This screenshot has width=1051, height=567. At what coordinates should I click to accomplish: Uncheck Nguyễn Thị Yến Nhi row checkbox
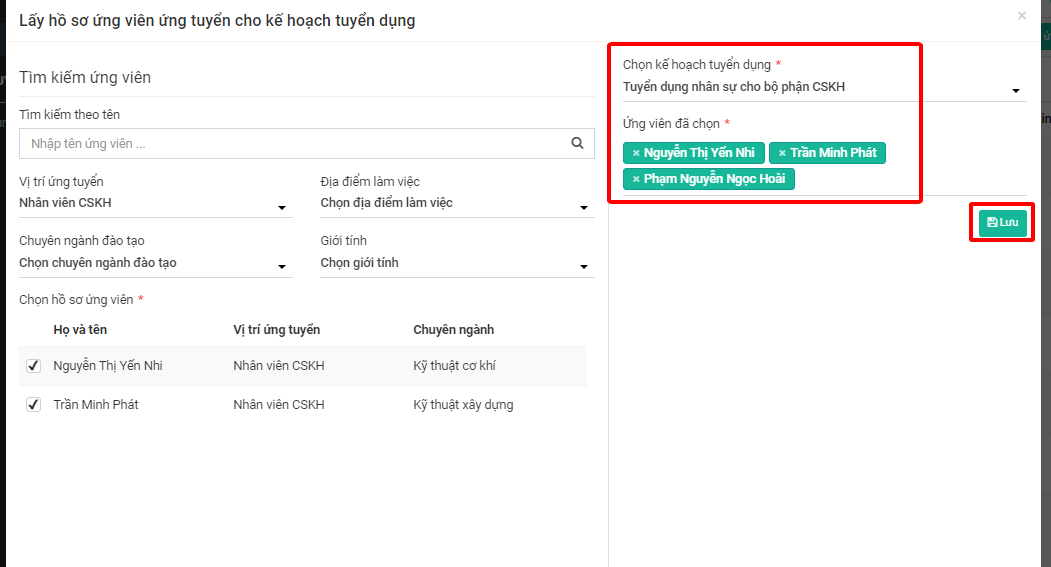click(x=33, y=366)
